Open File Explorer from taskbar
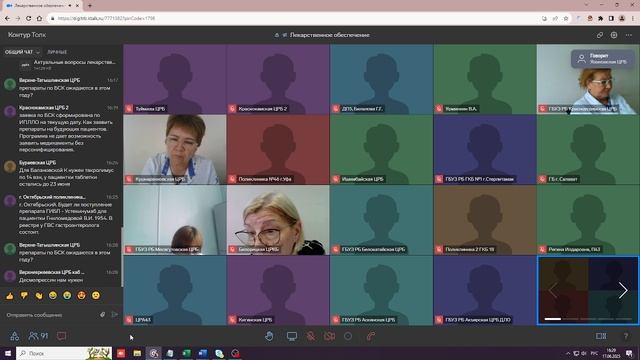 tap(137, 353)
